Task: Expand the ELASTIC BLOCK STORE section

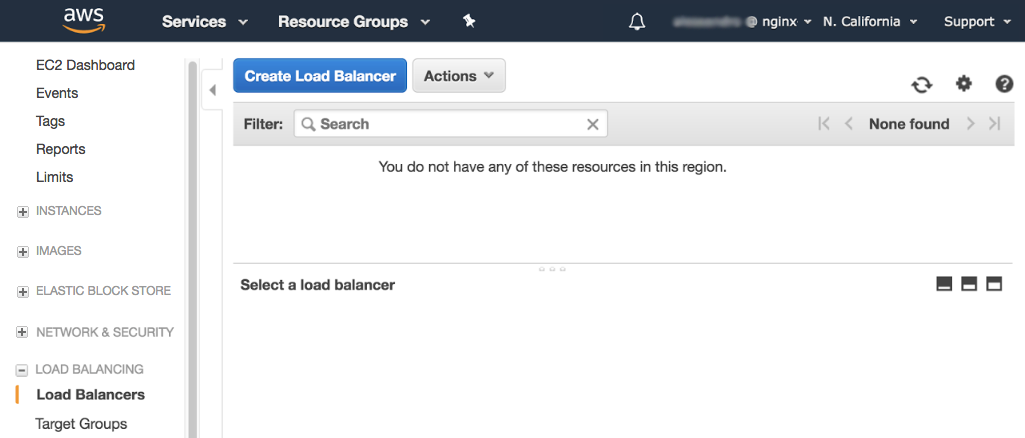Action: (x=22, y=292)
